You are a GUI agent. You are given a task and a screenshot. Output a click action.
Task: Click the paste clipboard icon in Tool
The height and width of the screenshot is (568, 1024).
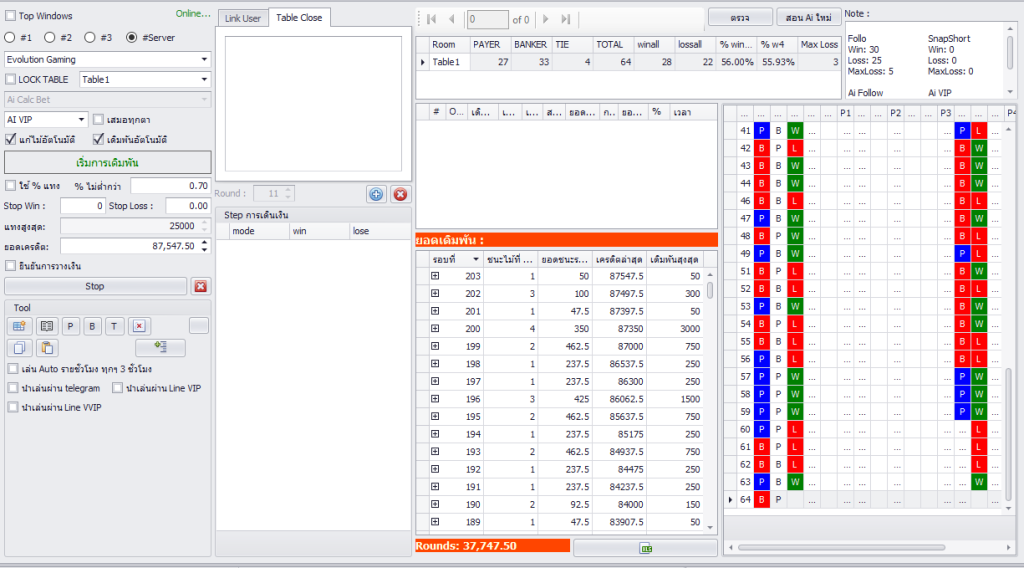pyautogui.click(x=46, y=348)
